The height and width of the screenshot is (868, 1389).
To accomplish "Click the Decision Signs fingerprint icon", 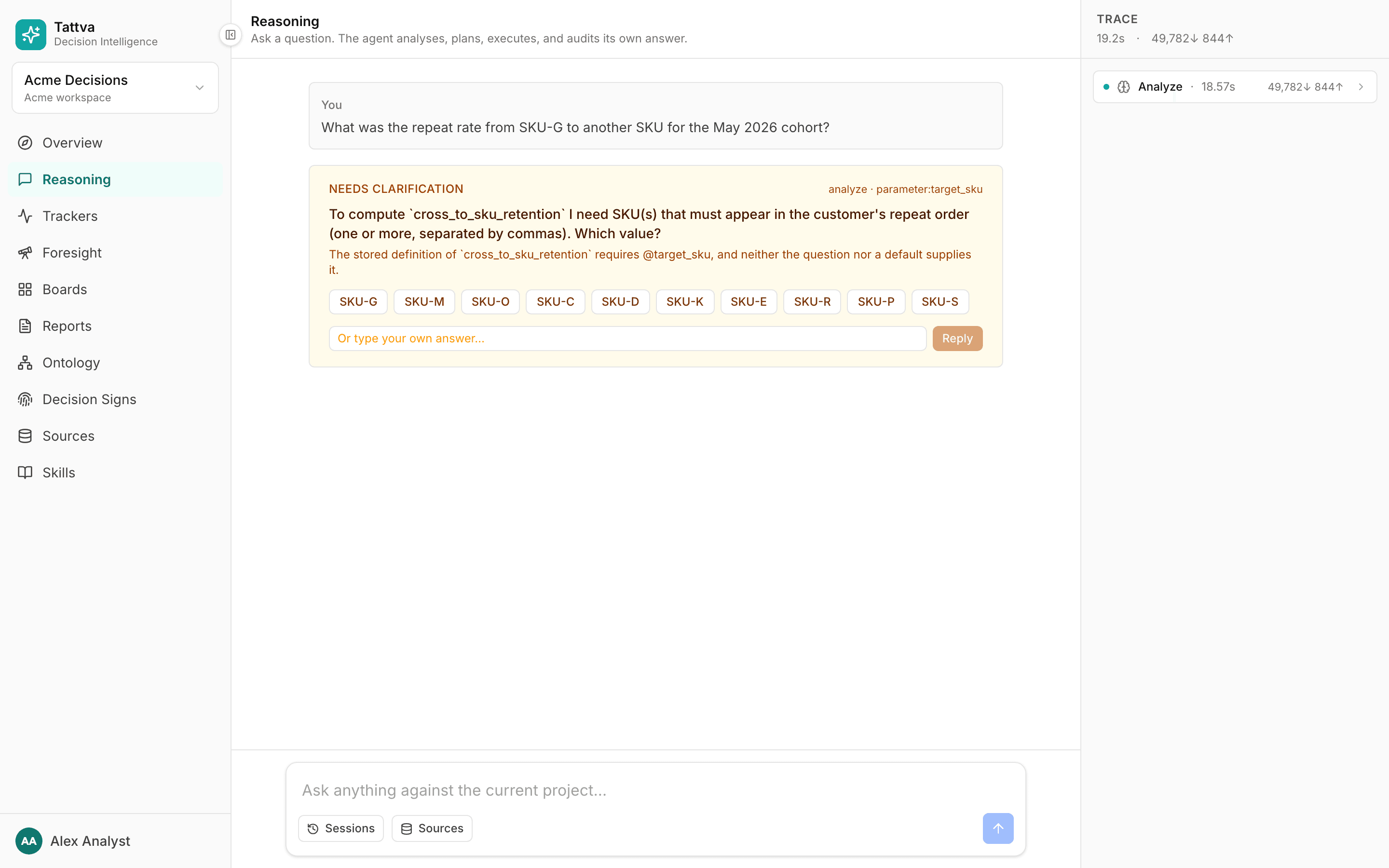I will click(25, 400).
